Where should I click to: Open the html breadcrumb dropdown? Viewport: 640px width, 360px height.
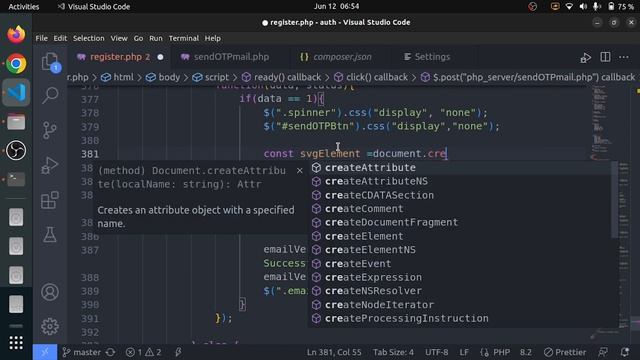pyautogui.click(x=118, y=77)
